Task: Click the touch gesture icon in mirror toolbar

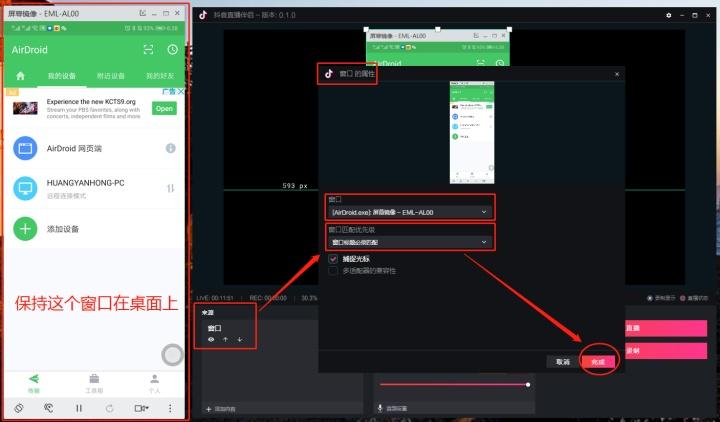Action: coord(49,408)
